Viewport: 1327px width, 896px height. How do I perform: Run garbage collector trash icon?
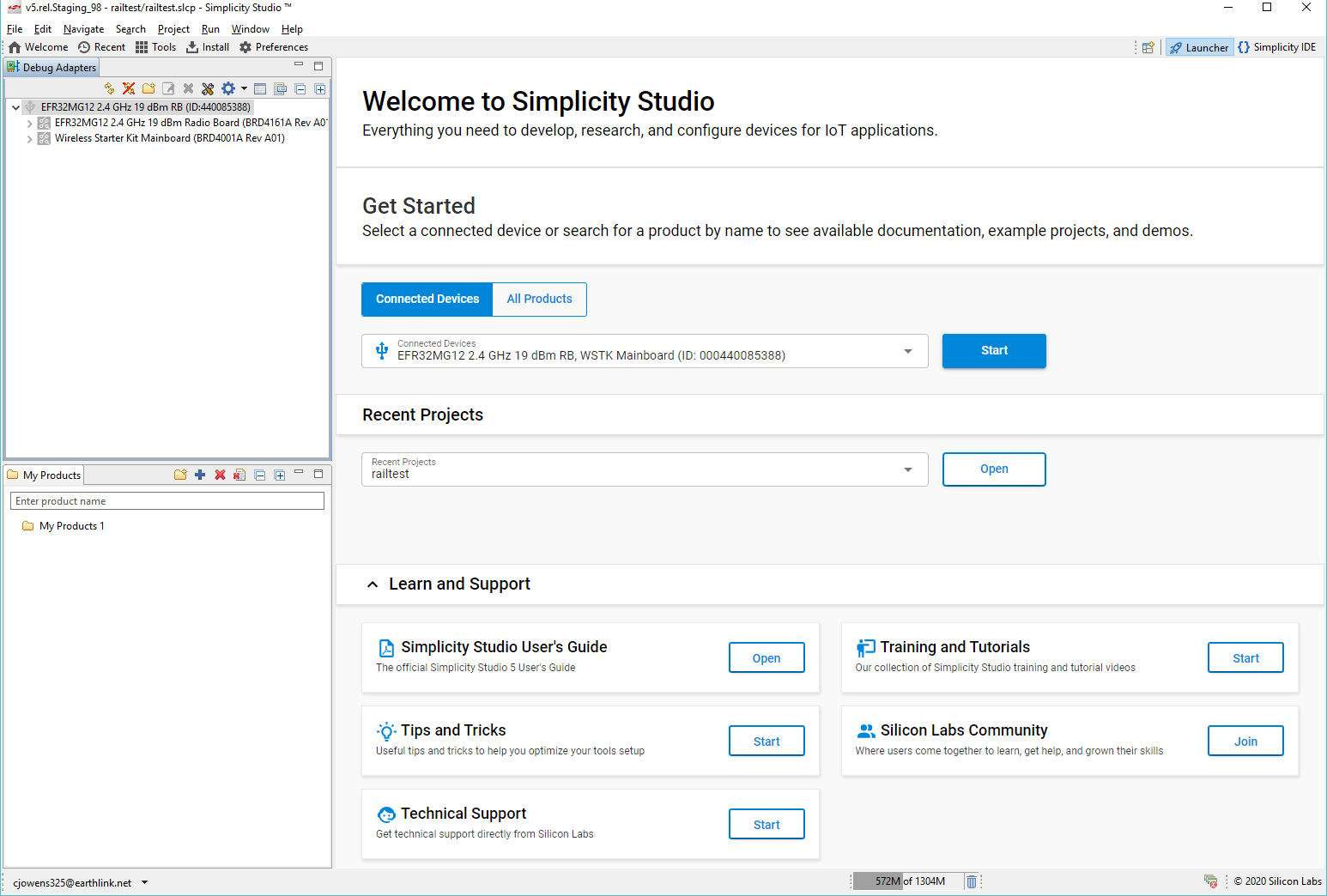972,881
